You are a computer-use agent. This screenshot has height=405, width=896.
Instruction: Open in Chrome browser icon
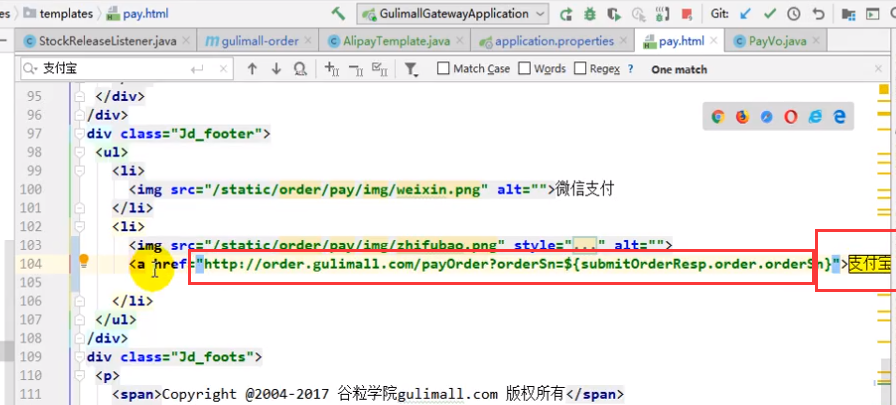pyautogui.click(x=718, y=117)
